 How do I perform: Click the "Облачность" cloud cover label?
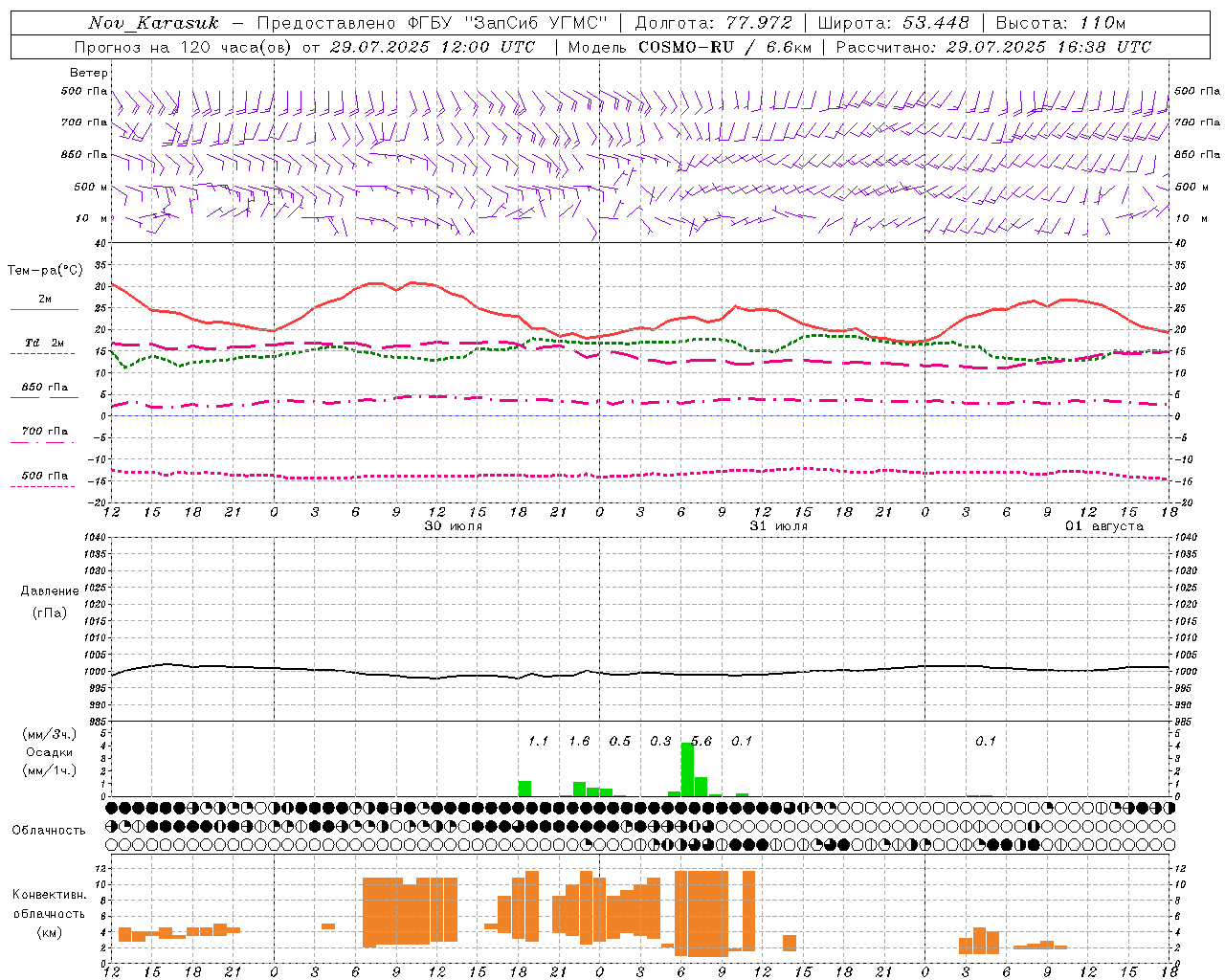49,830
